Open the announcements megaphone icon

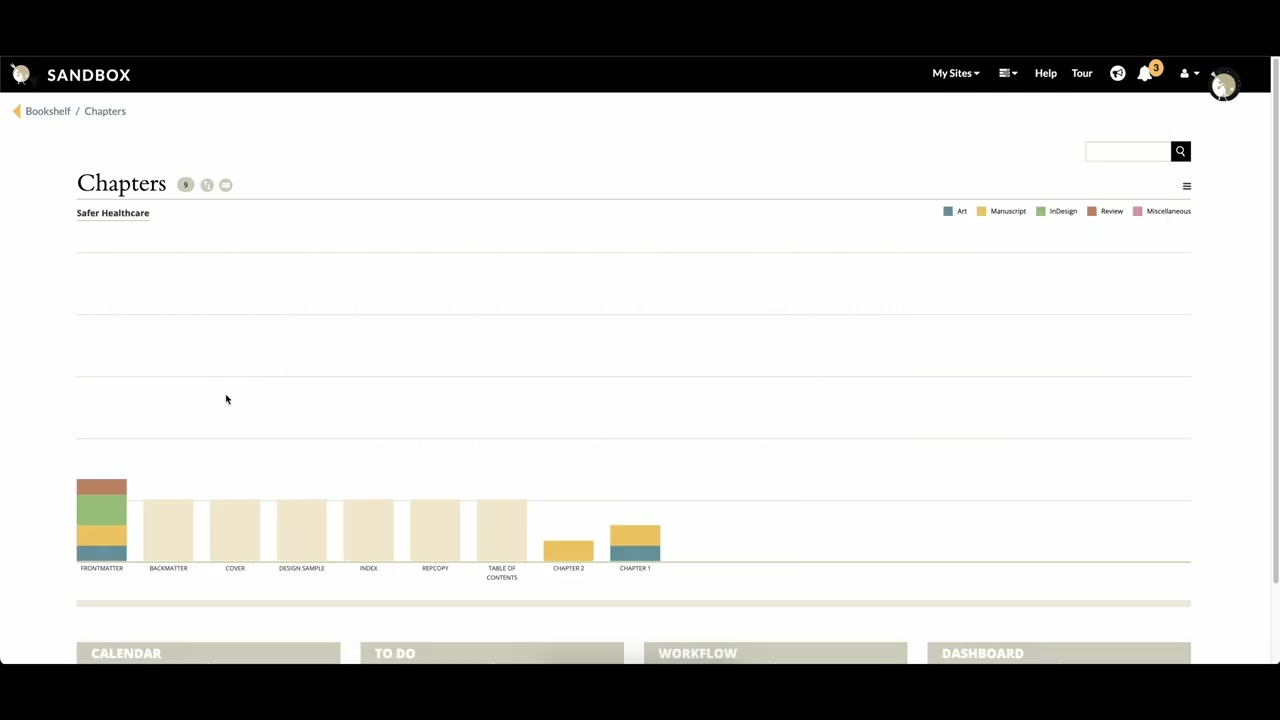click(1117, 73)
